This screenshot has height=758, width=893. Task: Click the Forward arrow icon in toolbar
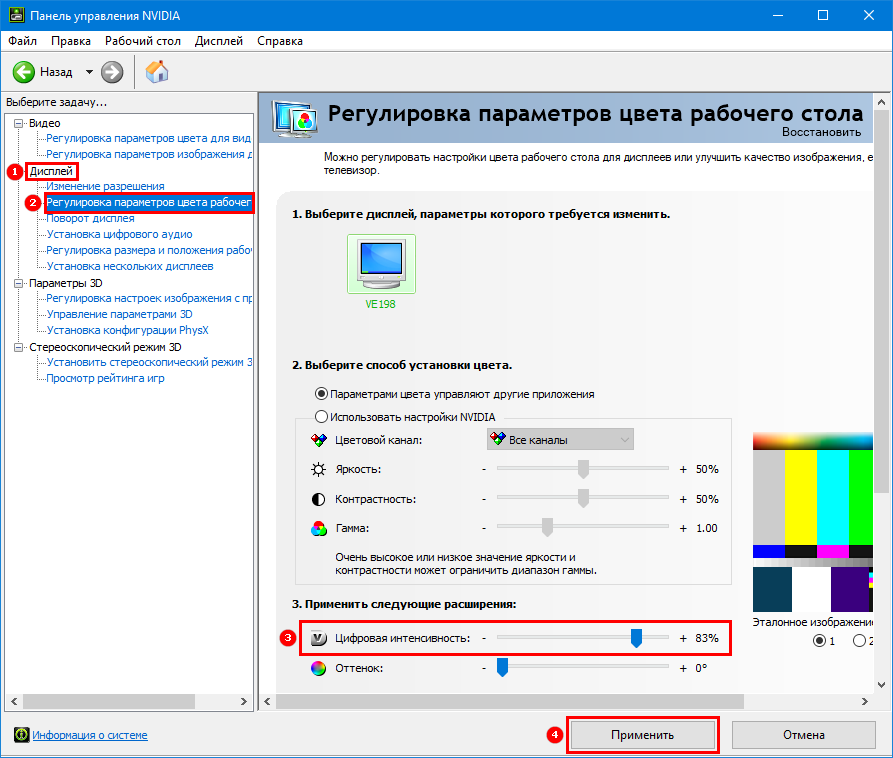[112, 72]
